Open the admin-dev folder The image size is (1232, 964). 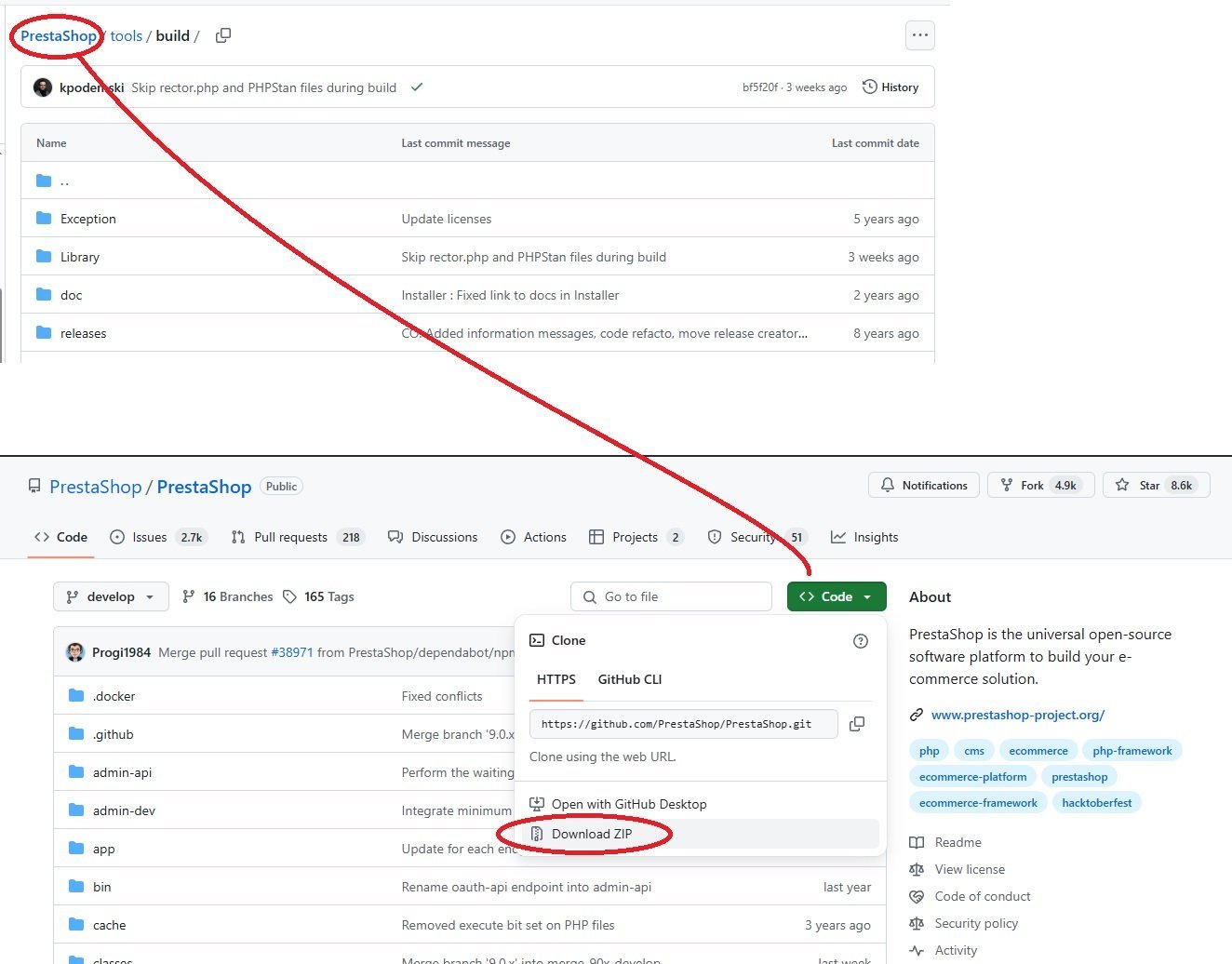124,810
